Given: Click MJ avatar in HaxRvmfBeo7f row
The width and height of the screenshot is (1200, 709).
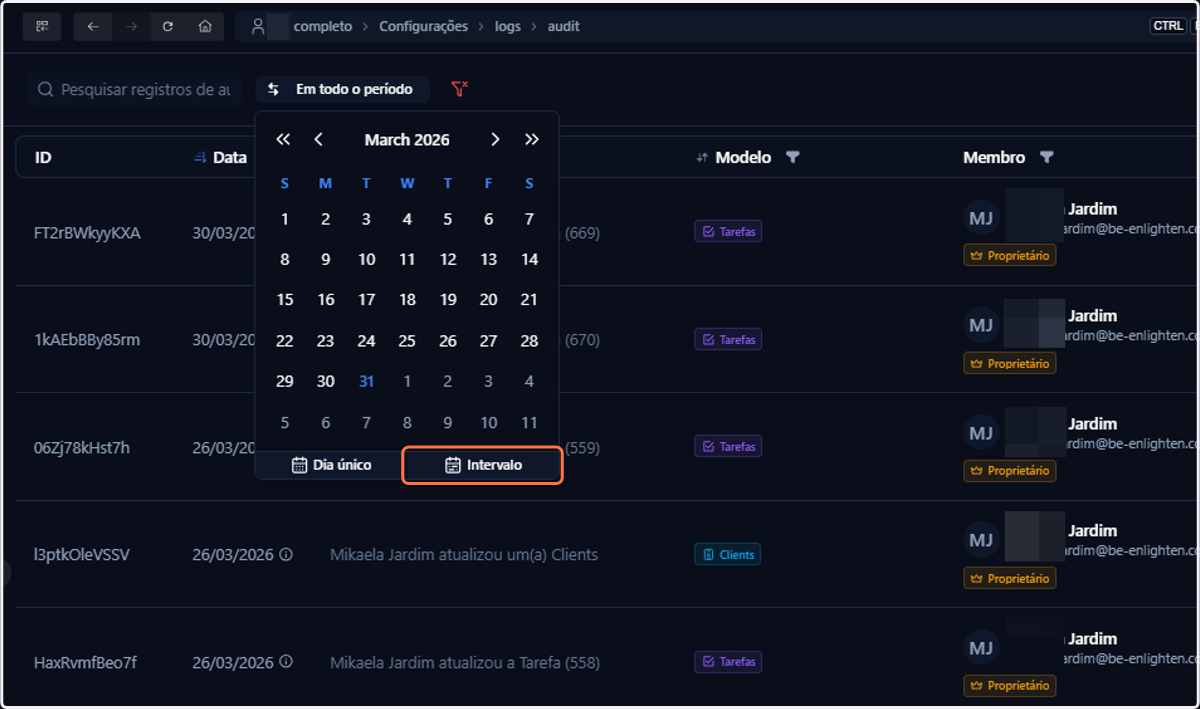Looking at the screenshot, I should coord(981,647).
